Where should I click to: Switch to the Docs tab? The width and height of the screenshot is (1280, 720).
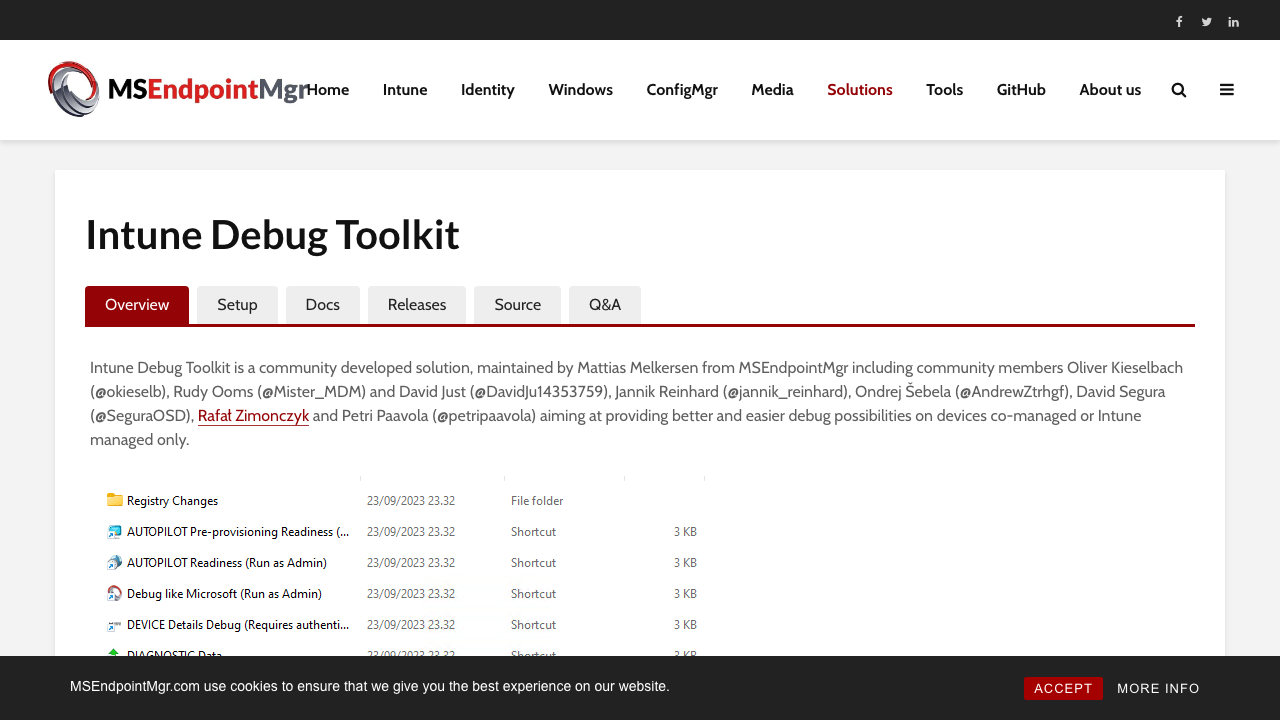(x=323, y=305)
